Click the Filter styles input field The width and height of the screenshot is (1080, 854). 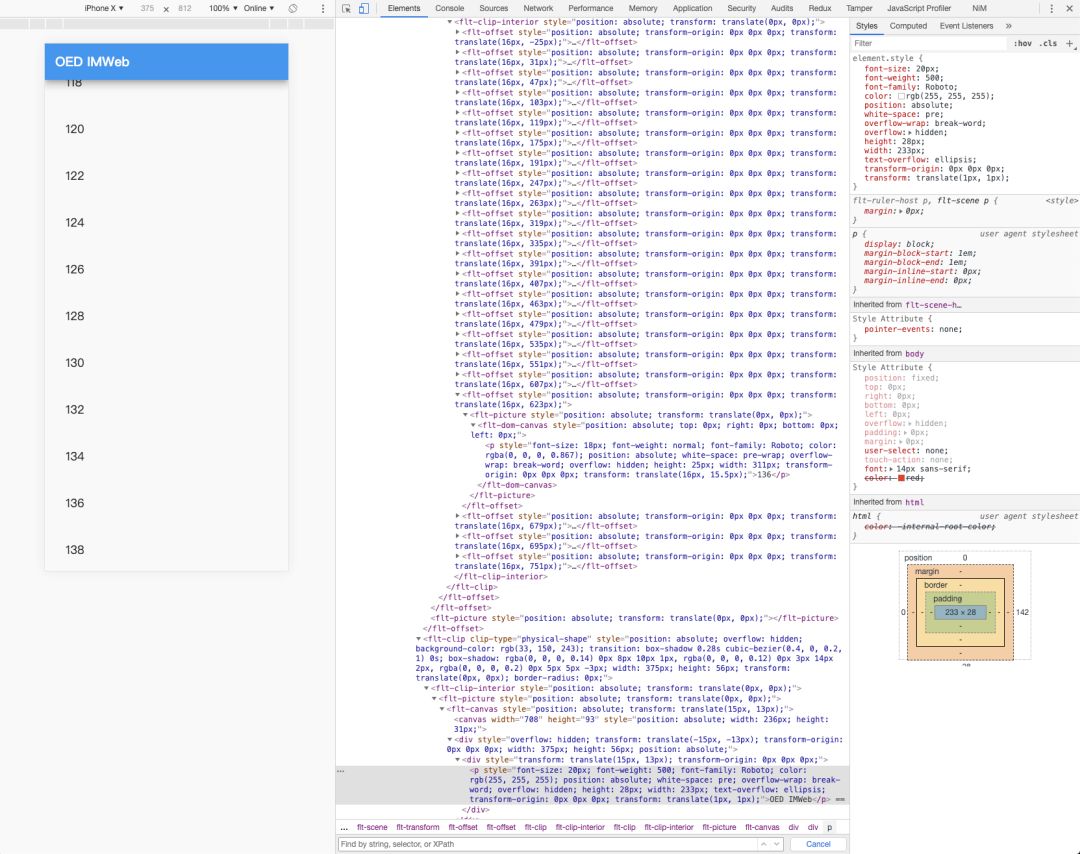(x=928, y=43)
